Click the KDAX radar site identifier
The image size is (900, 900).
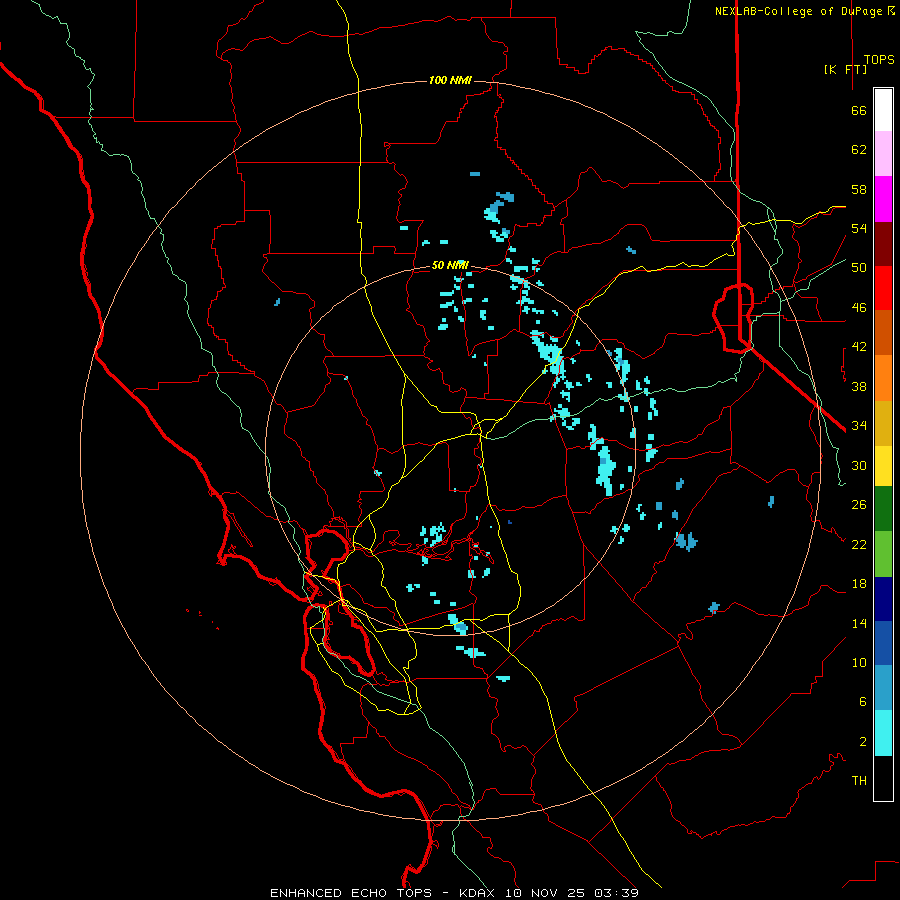[x=479, y=893]
